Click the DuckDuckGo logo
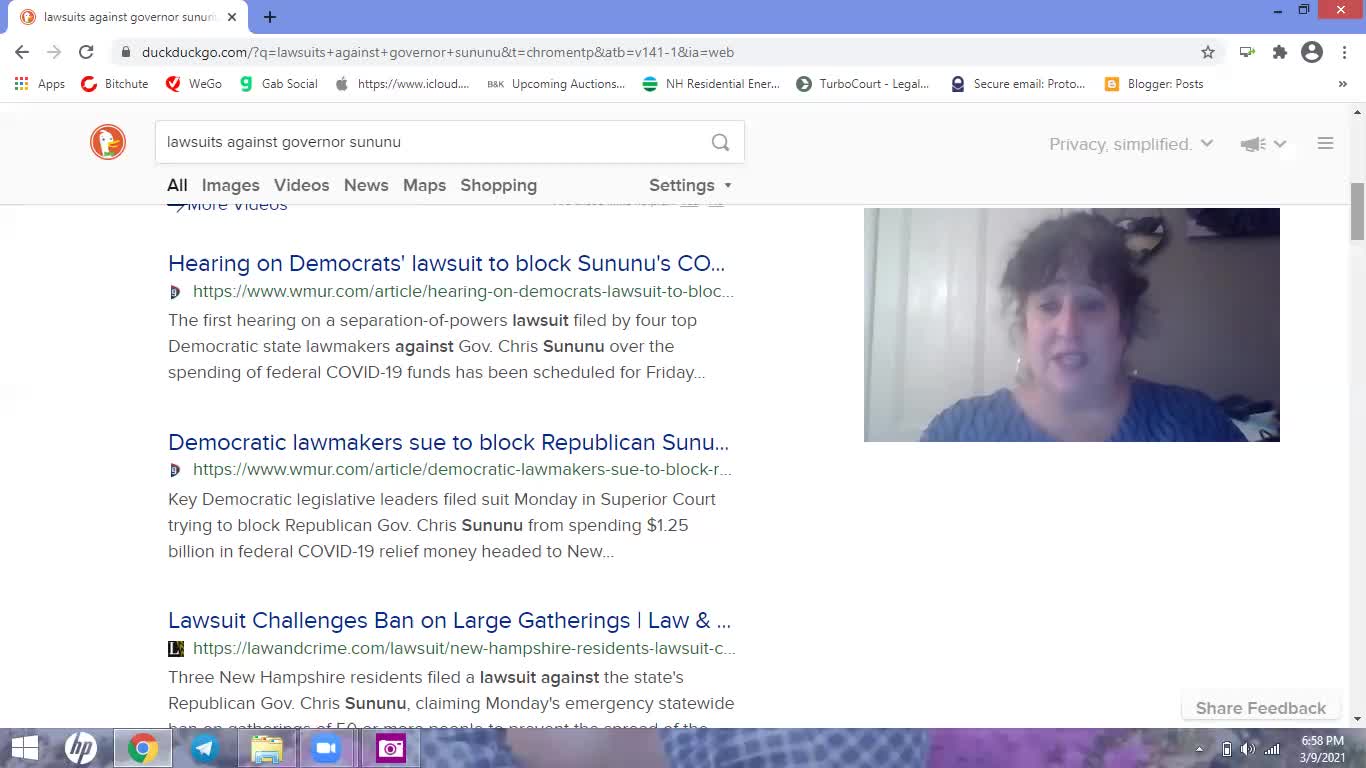The height and width of the screenshot is (768, 1366). pyautogui.click(x=108, y=142)
